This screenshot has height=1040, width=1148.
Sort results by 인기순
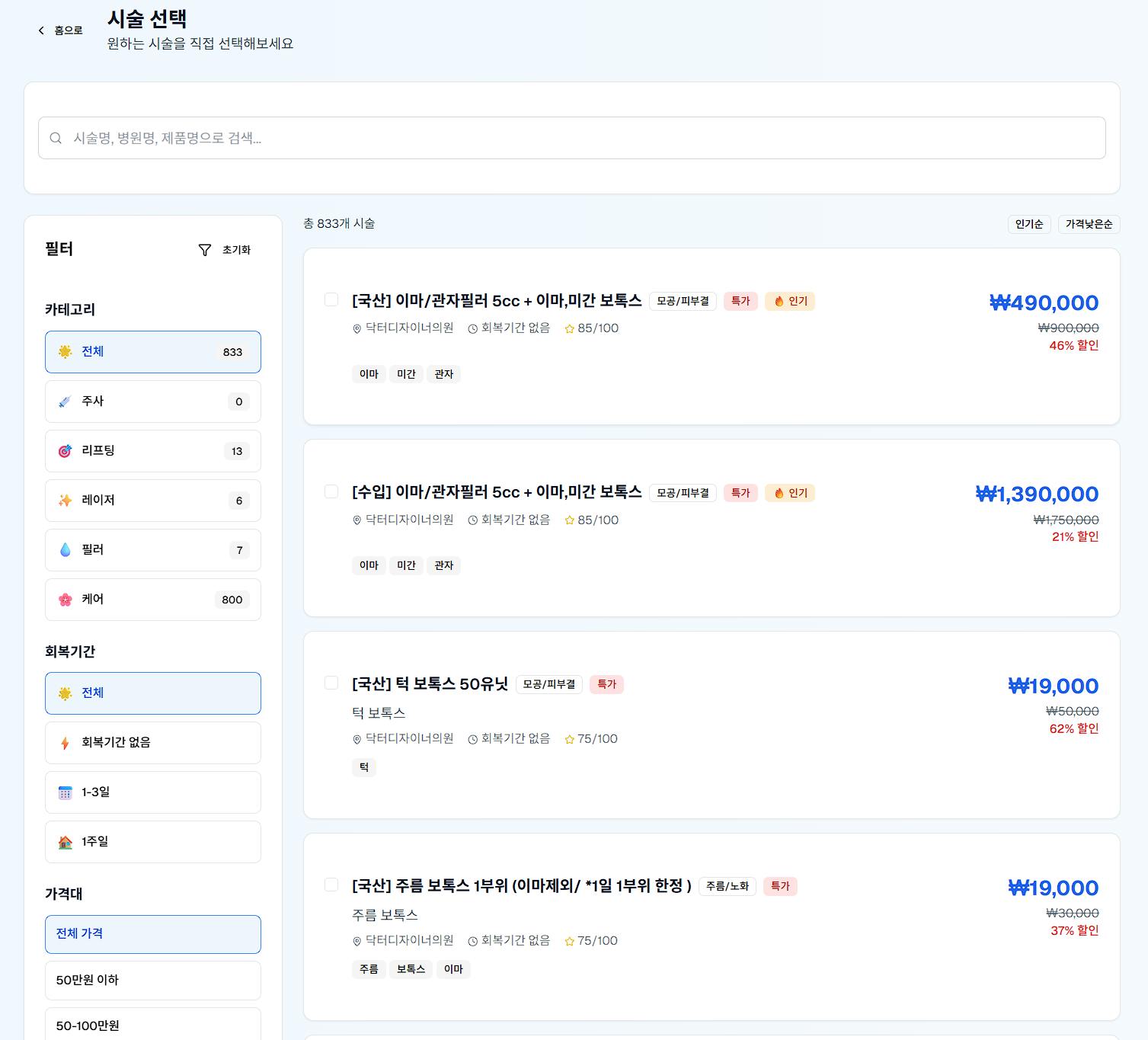(x=1029, y=224)
